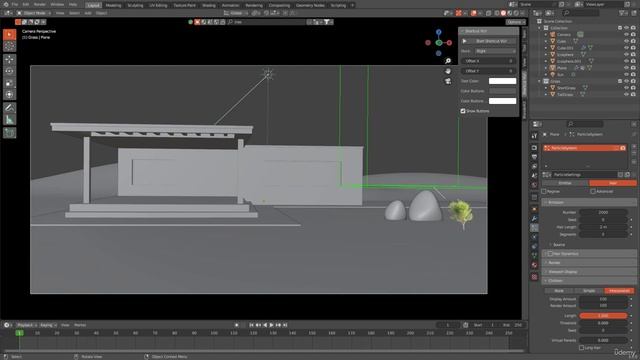The width and height of the screenshot is (640, 360).
Task: Select the Annotate tool
Action: [x=9, y=108]
